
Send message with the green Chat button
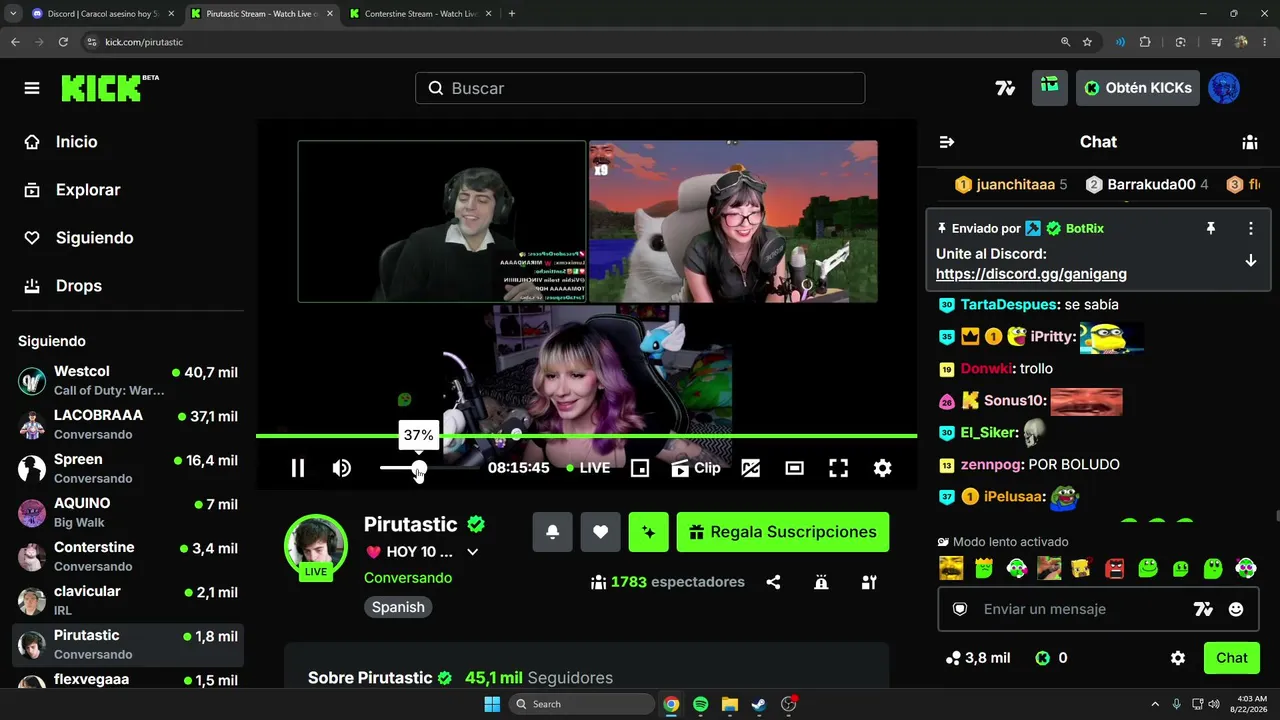click(x=1232, y=658)
